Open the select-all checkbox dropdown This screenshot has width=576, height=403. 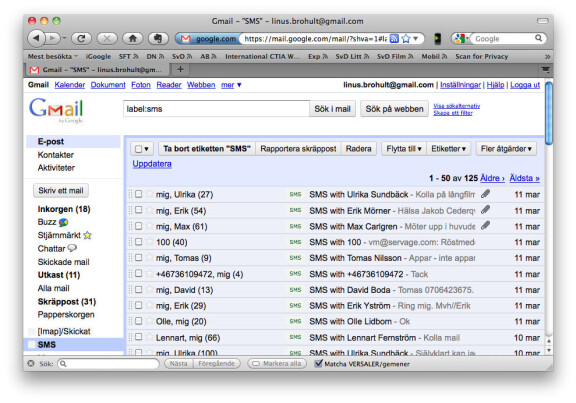click(x=142, y=149)
